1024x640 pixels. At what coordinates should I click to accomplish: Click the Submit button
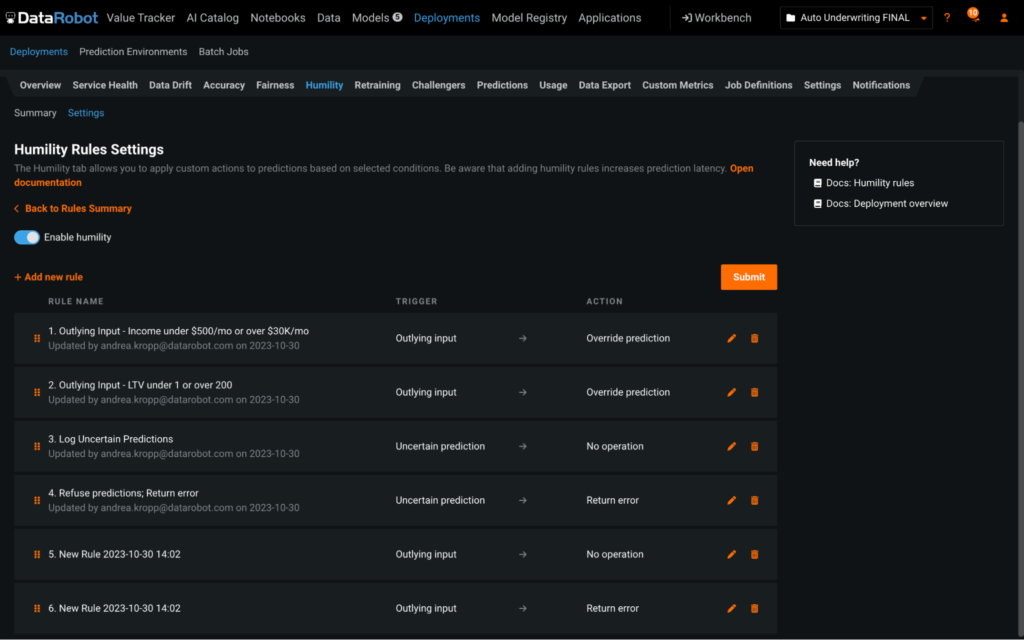point(748,278)
